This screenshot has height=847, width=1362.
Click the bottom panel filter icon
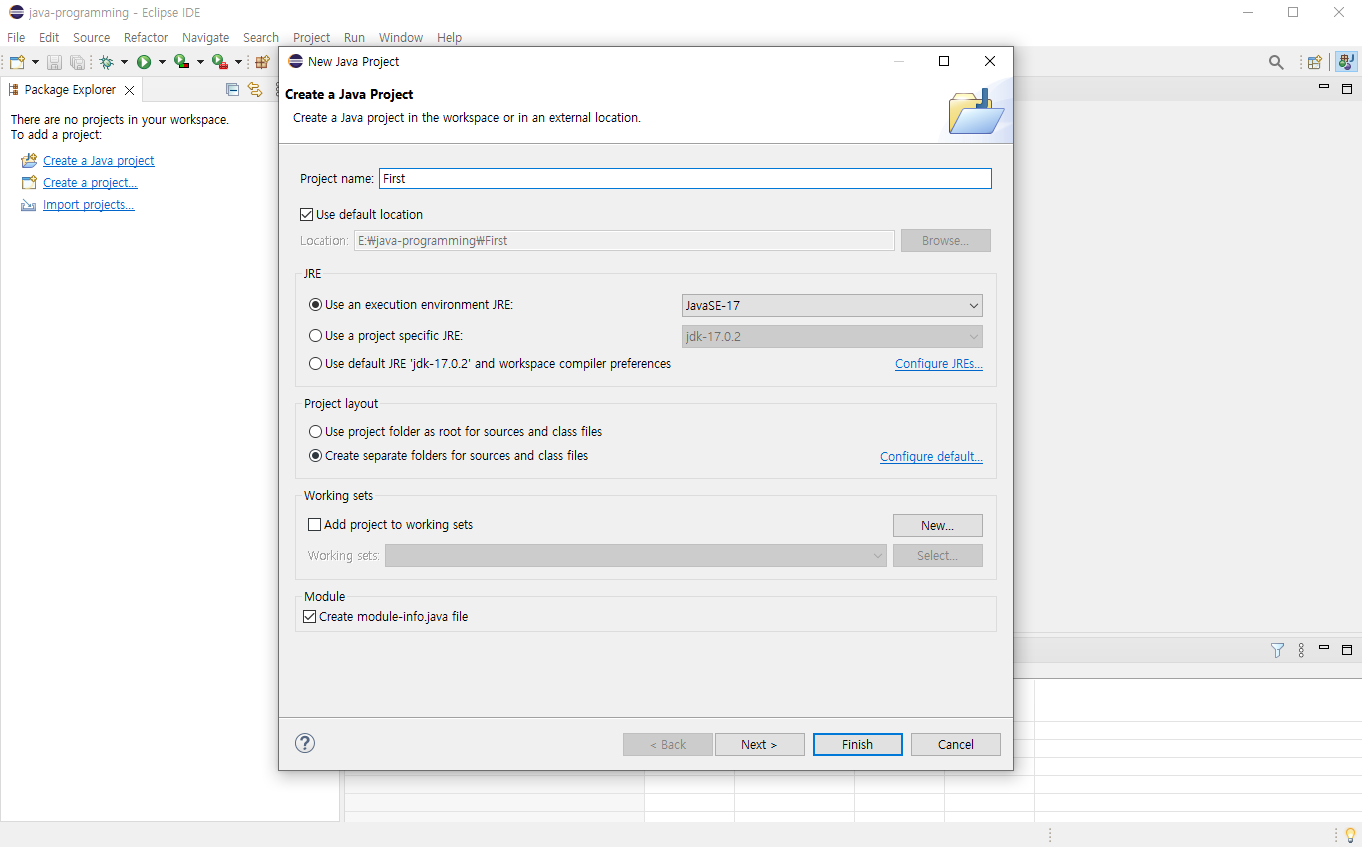pyautogui.click(x=1277, y=650)
